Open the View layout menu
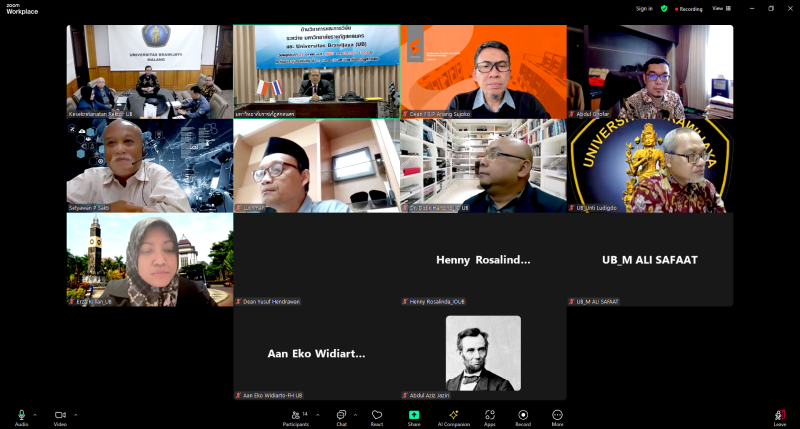The image size is (800, 429). click(718, 8)
